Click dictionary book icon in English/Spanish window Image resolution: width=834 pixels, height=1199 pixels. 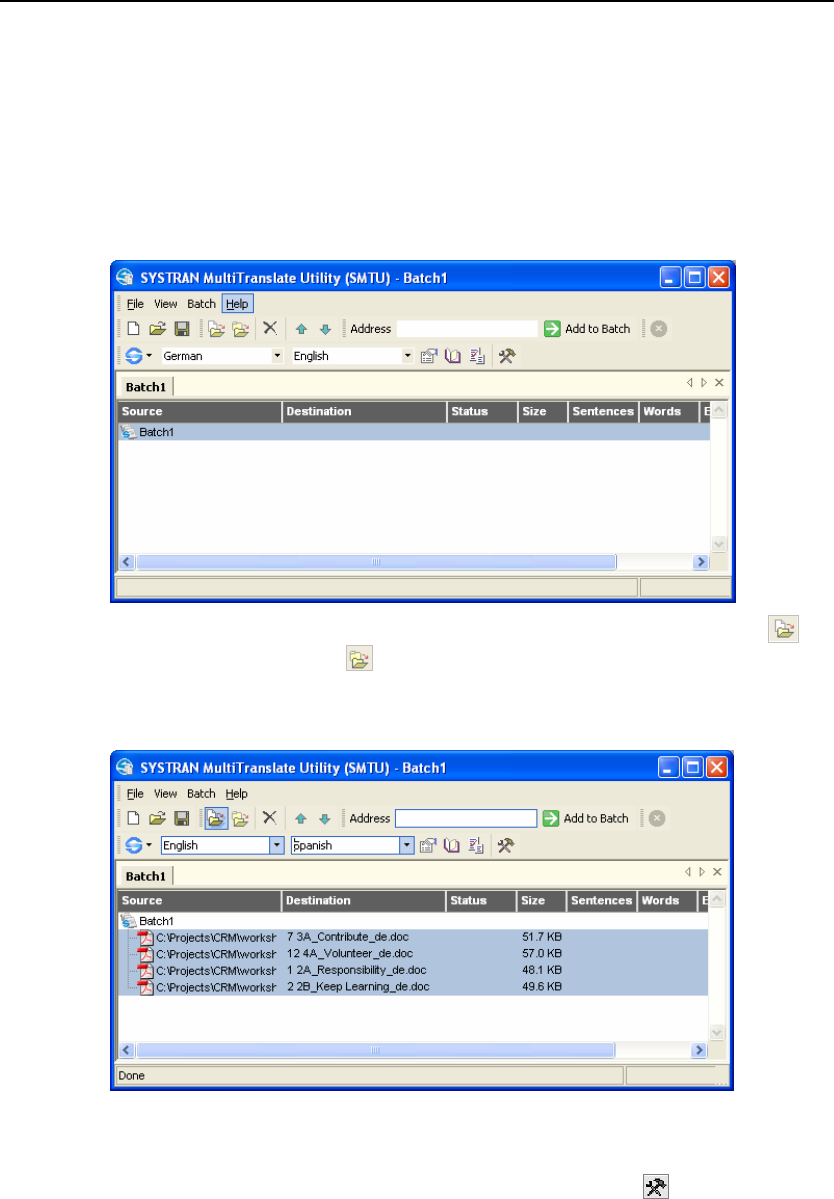452,845
